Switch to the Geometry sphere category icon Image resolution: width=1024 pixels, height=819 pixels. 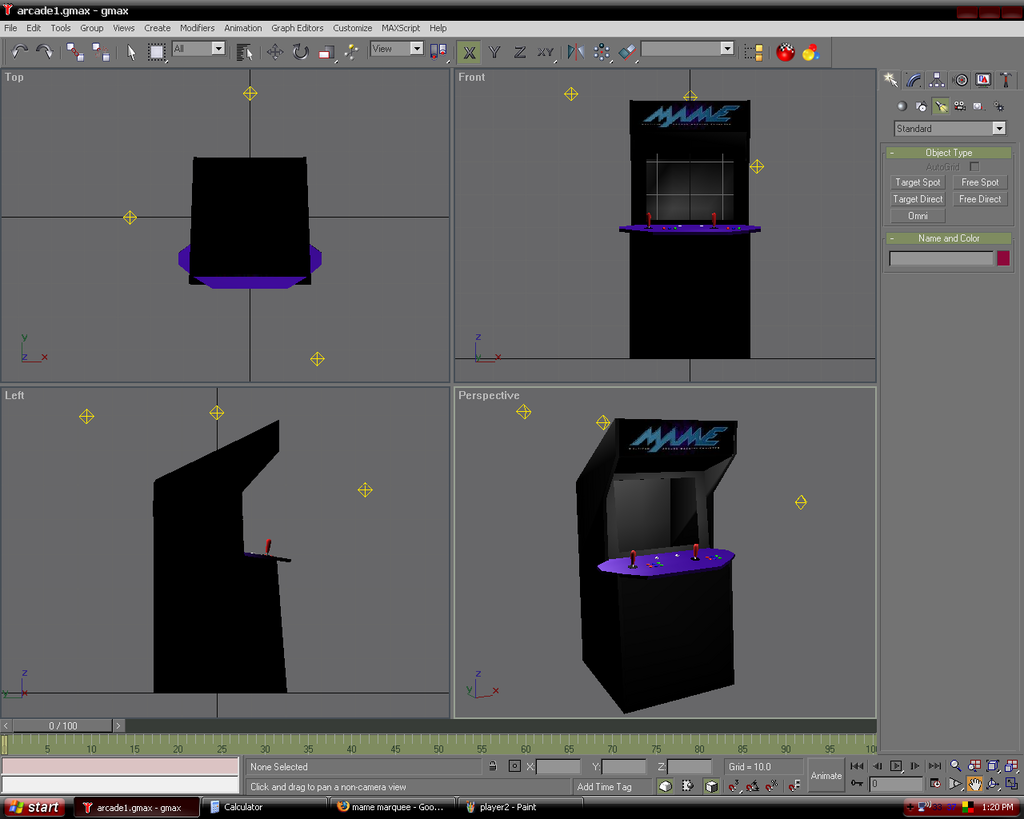pos(901,106)
